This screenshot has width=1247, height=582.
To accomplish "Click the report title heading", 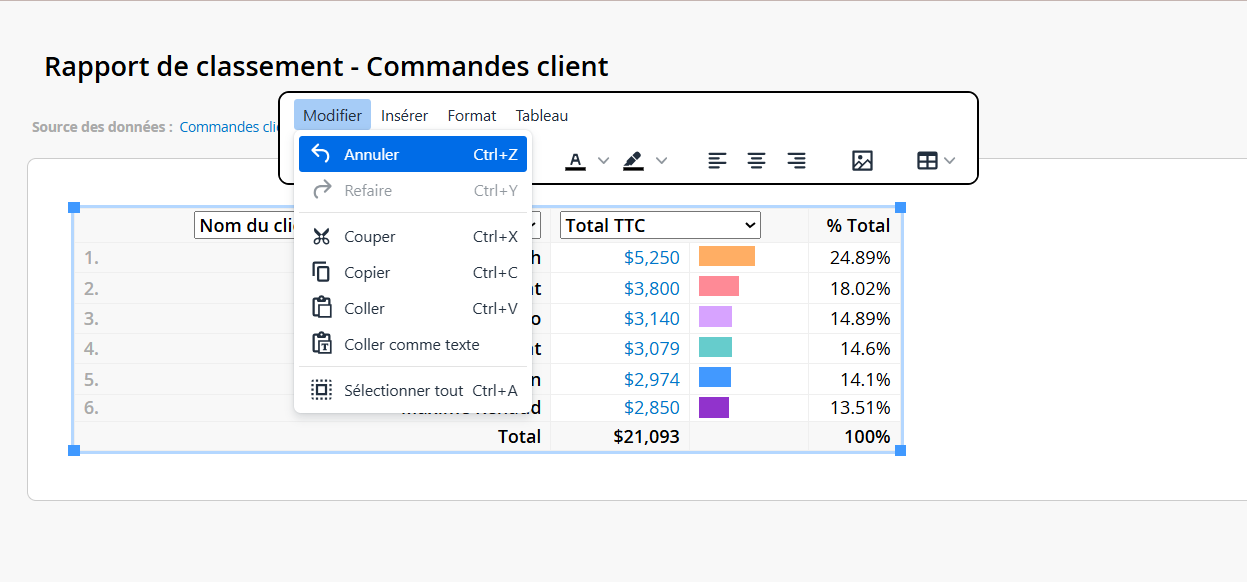I will point(326,67).
